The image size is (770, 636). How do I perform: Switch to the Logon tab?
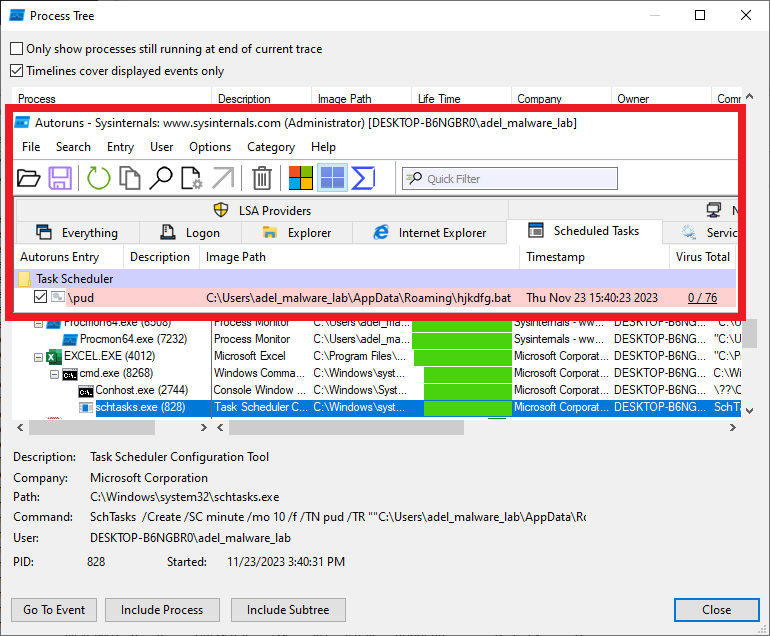pyautogui.click(x=191, y=232)
